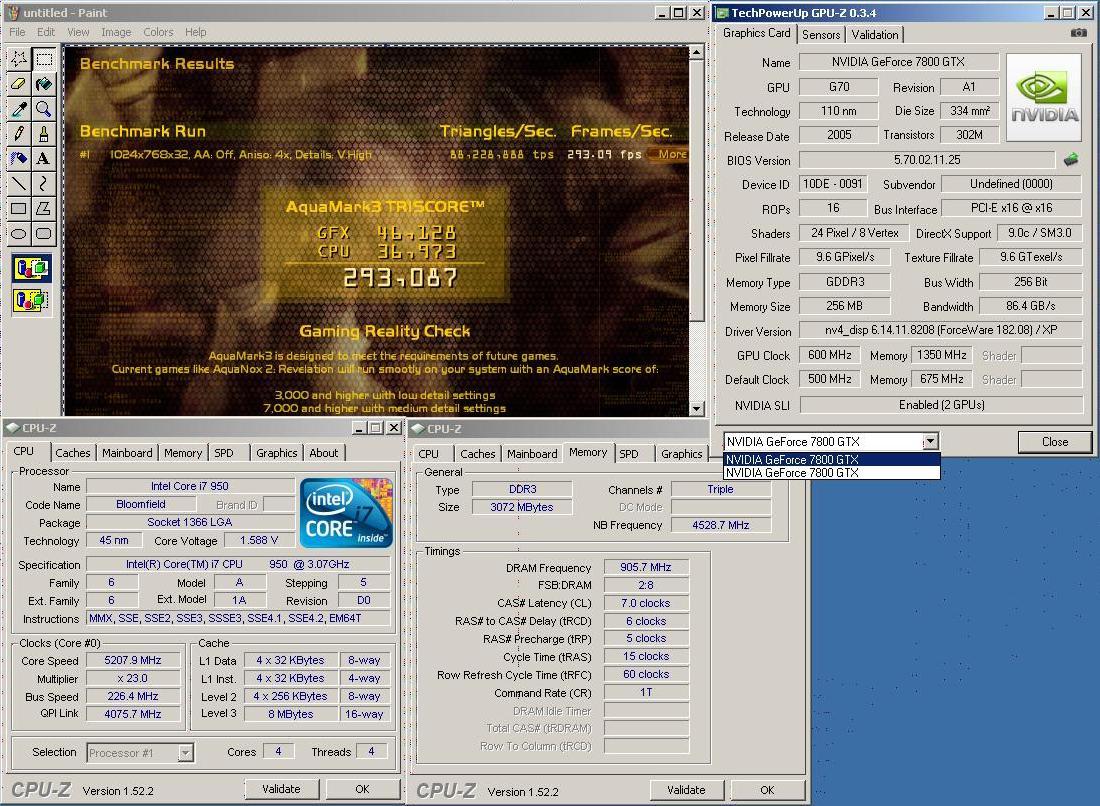Choose the transparent selection option in Paint
Screen dimensions: 1100x806
pyautogui.click(x=31, y=300)
